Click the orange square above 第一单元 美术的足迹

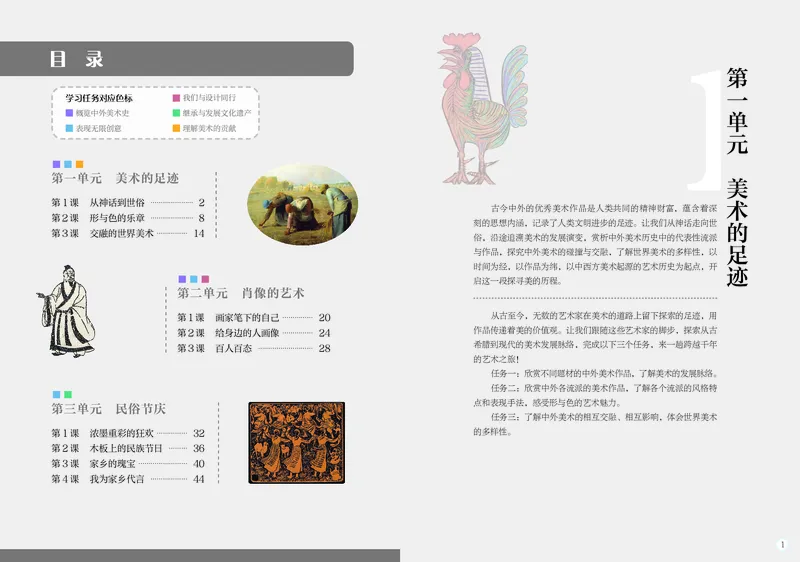pos(80,164)
